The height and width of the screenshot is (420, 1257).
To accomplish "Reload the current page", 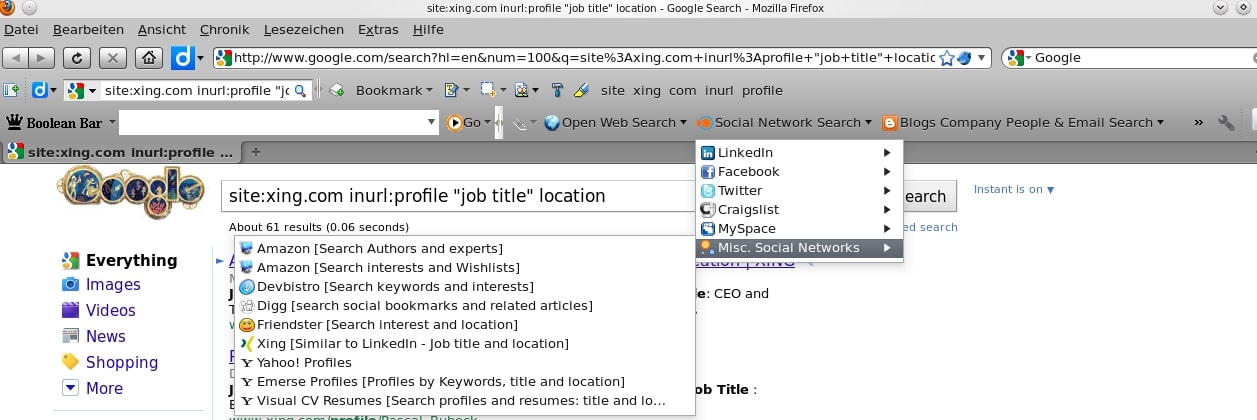I will click(78, 58).
